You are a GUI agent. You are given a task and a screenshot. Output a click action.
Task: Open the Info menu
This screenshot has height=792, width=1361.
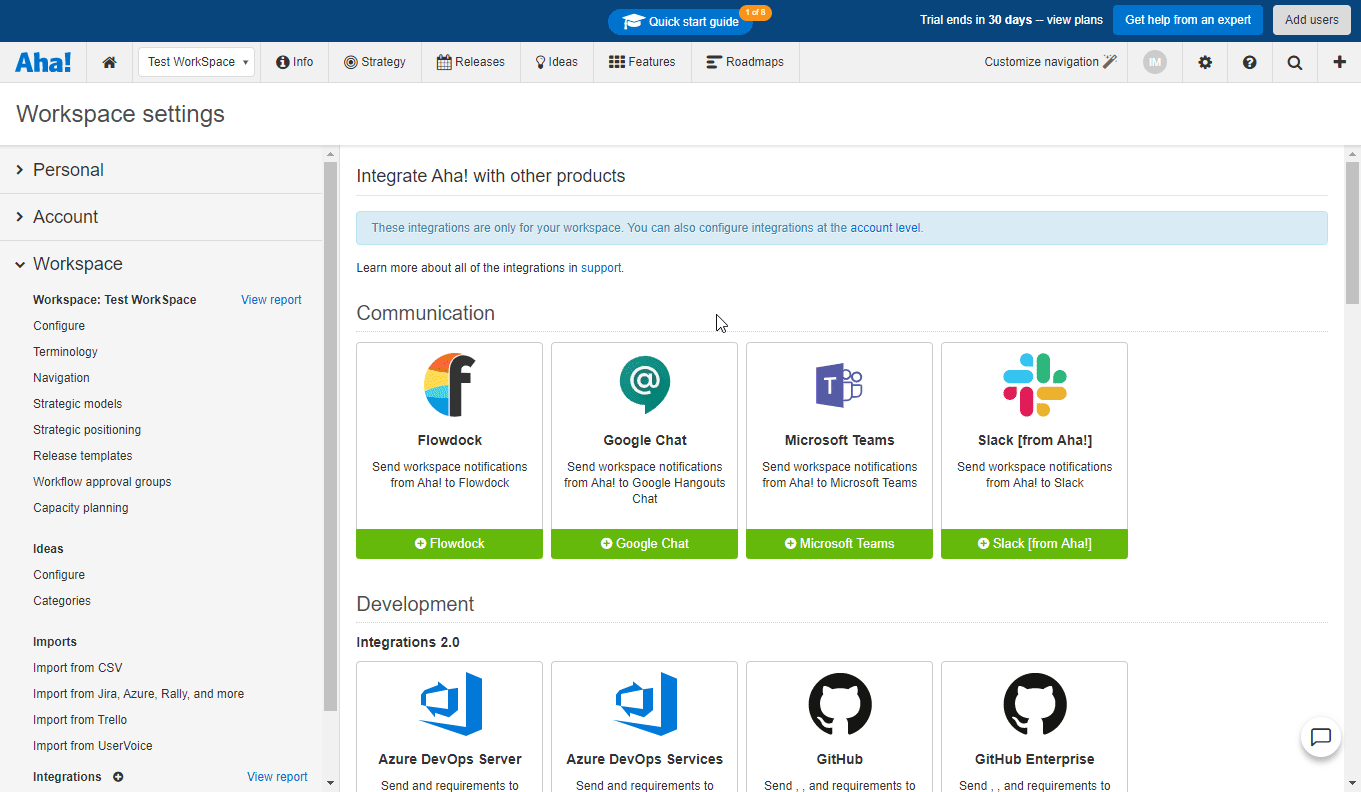click(295, 62)
